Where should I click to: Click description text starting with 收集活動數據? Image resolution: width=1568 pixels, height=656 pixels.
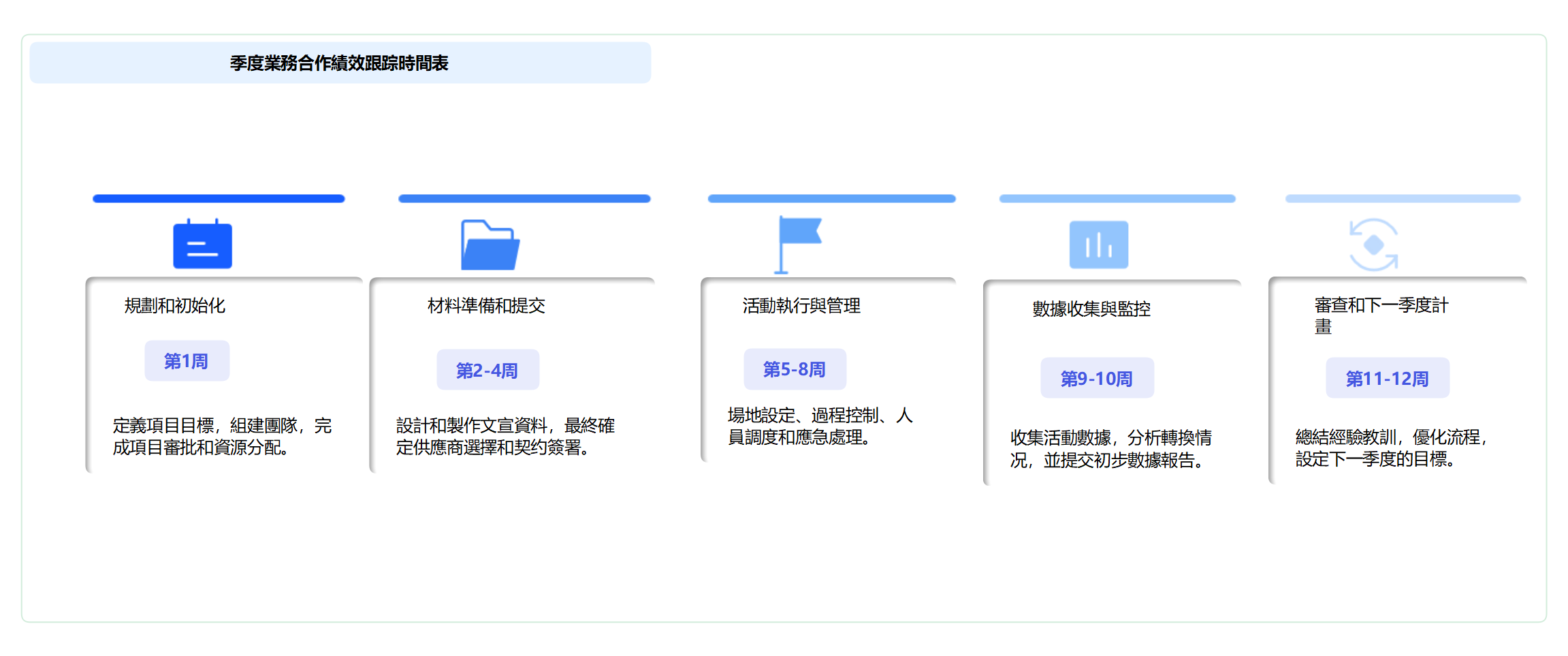coord(1110,449)
